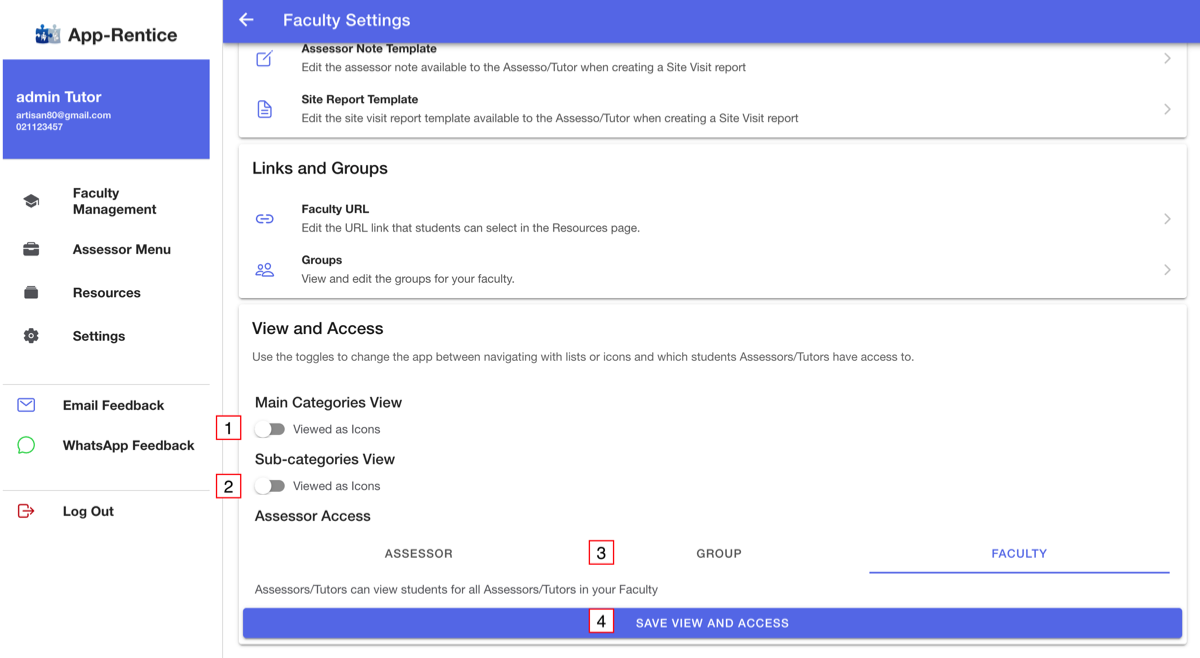Click the Site Report Template document icon
1200x658 pixels.
click(265, 109)
